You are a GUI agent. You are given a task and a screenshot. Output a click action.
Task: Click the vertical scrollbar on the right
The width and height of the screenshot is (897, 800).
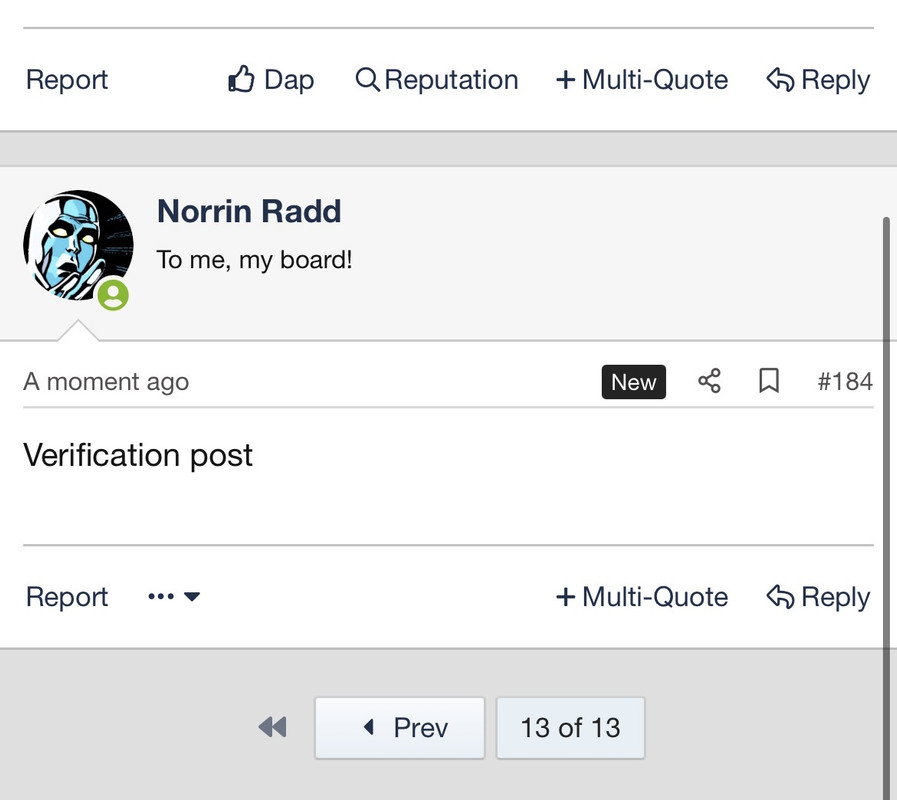(x=886, y=500)
